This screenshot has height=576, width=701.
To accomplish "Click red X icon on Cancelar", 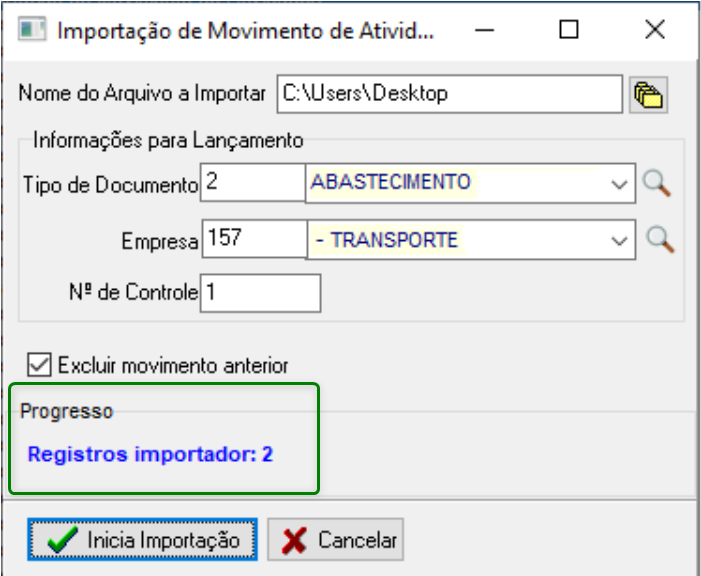I will click(x=294, y=541).
